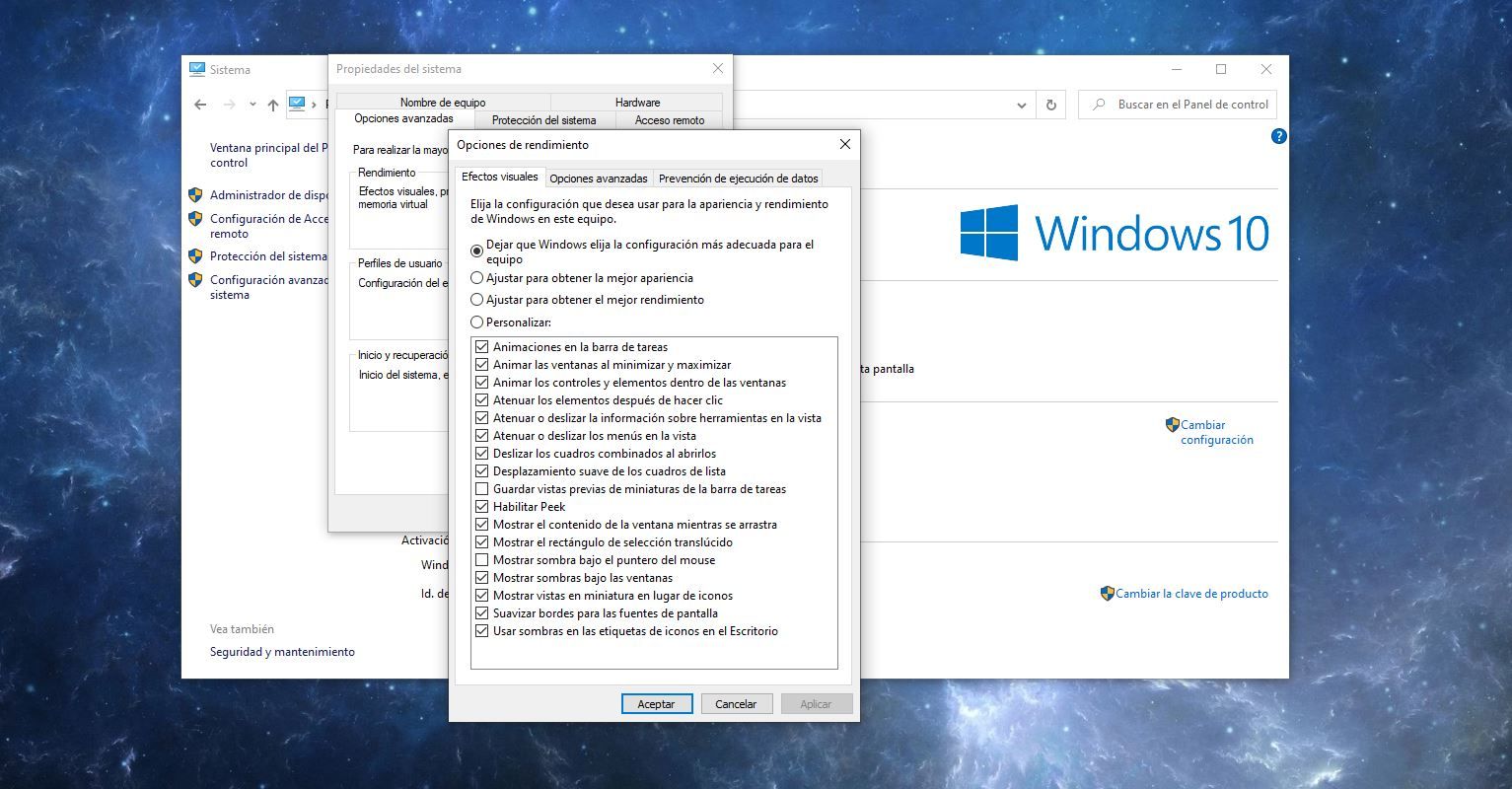Click the Windows 10 logo

coord(1115,233)
